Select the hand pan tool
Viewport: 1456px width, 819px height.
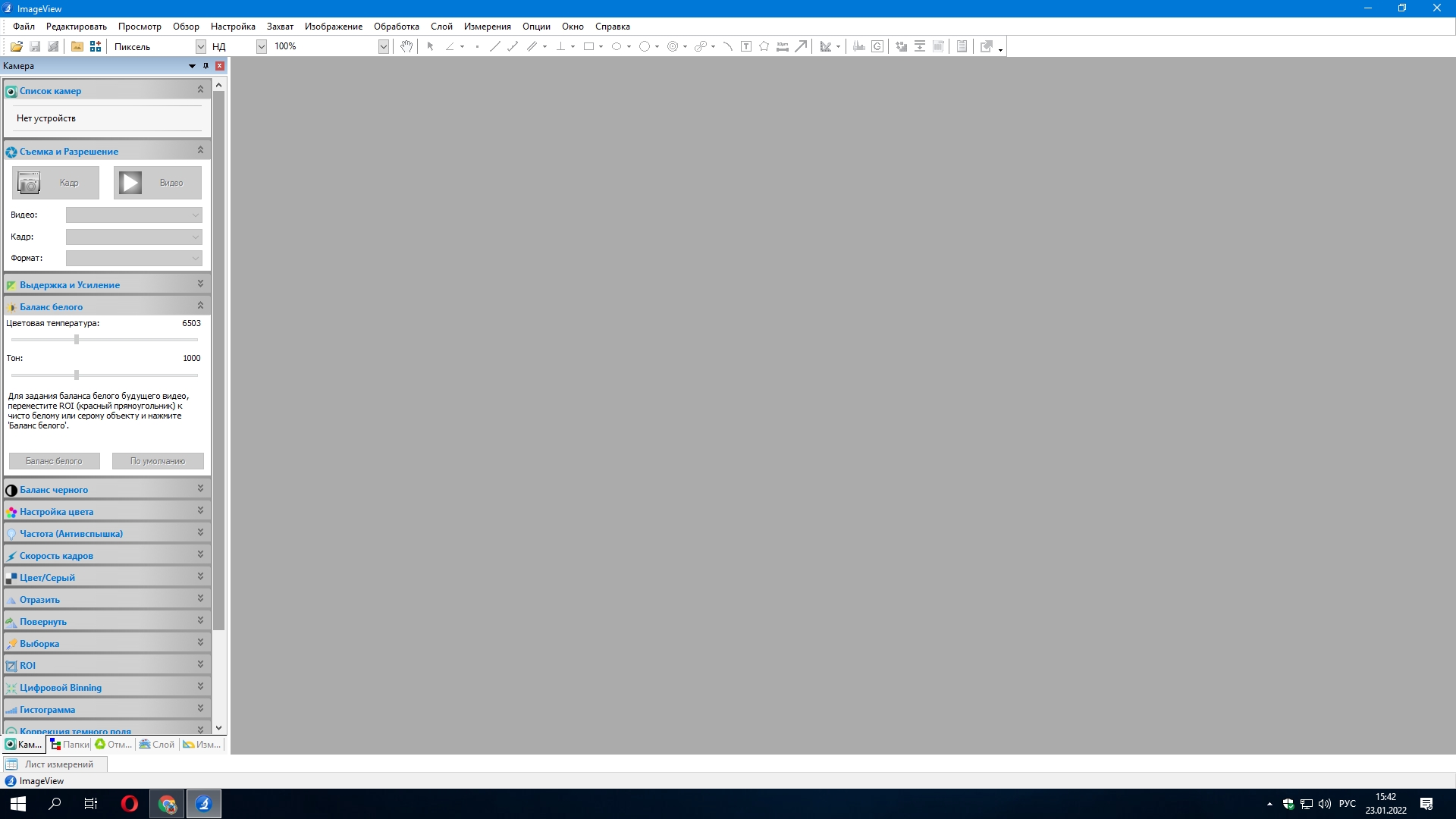406,46
